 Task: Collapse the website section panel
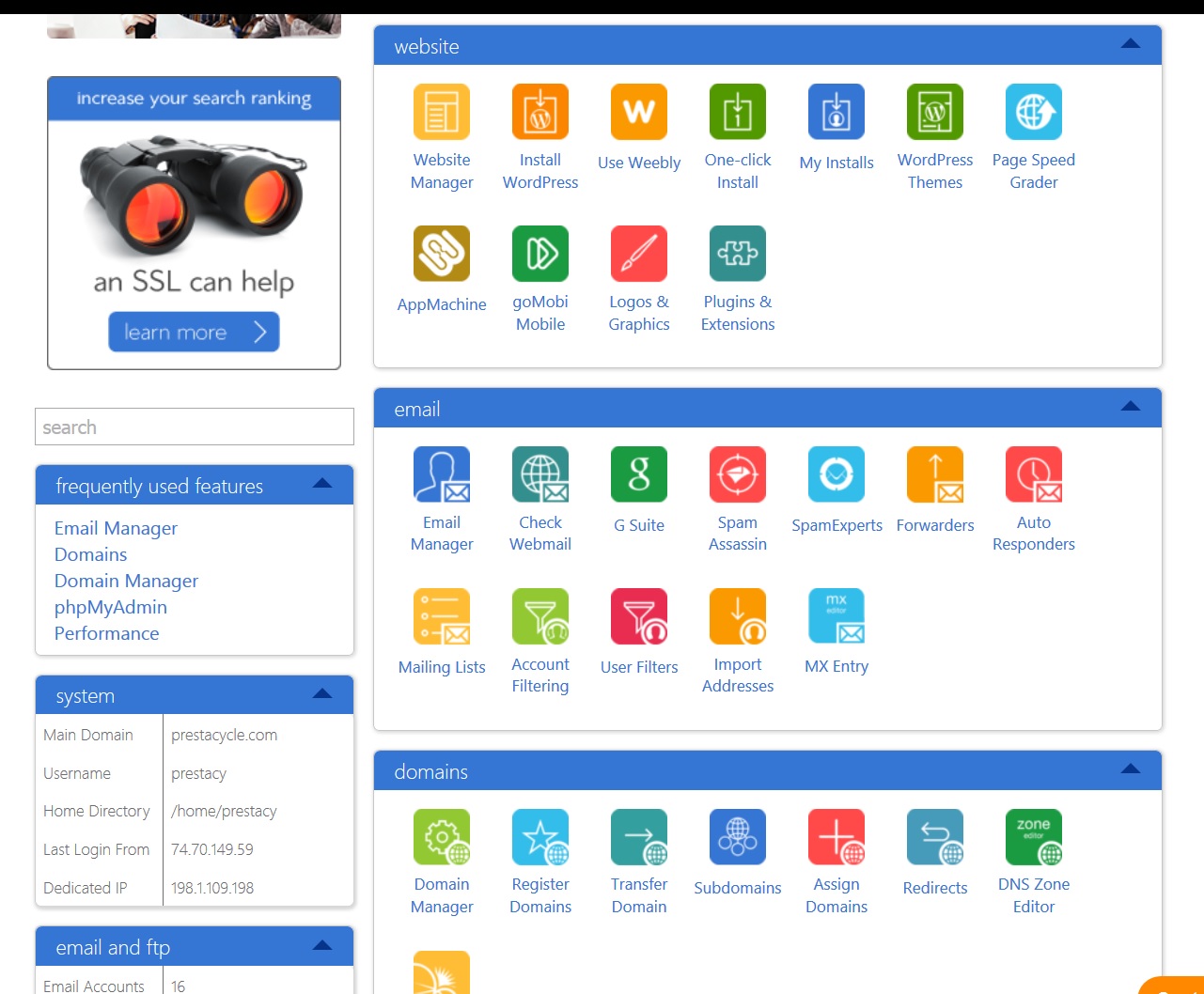[1131, 44]
